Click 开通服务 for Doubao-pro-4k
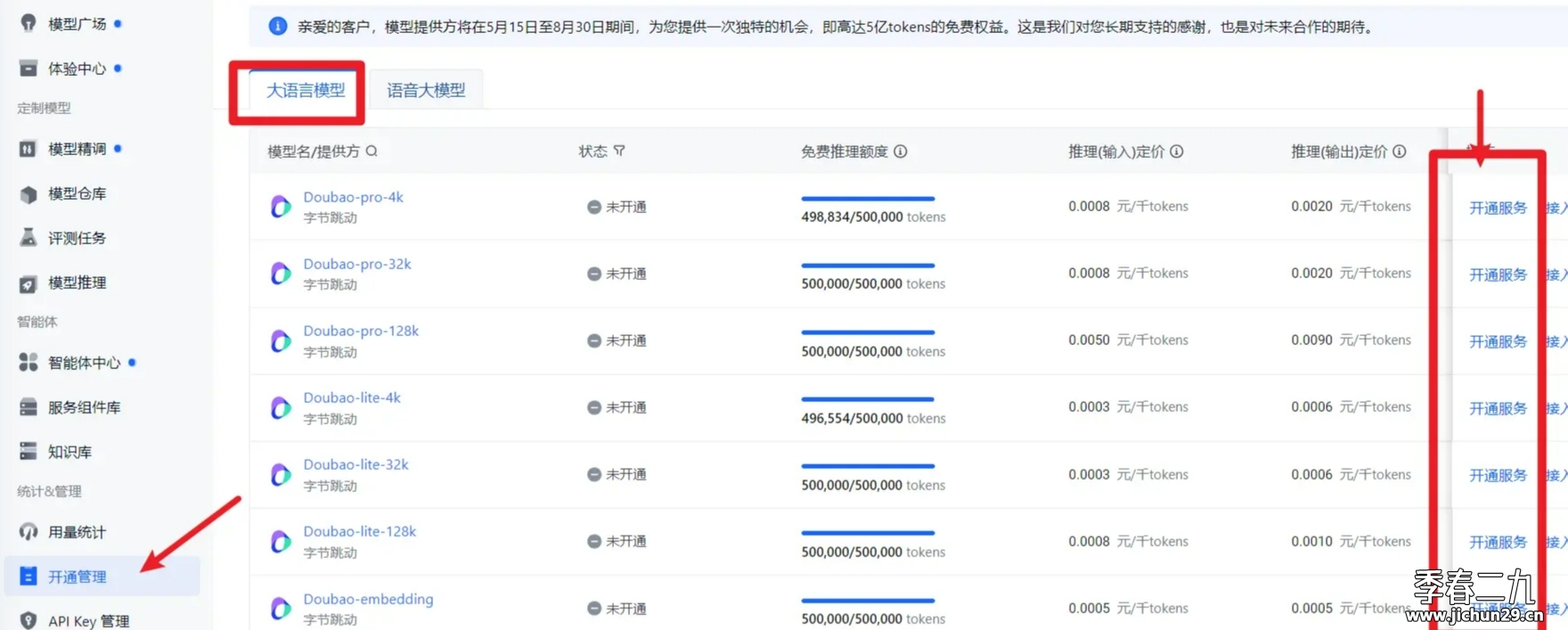Viewport: 1568px width, 630px height. 1498,208
